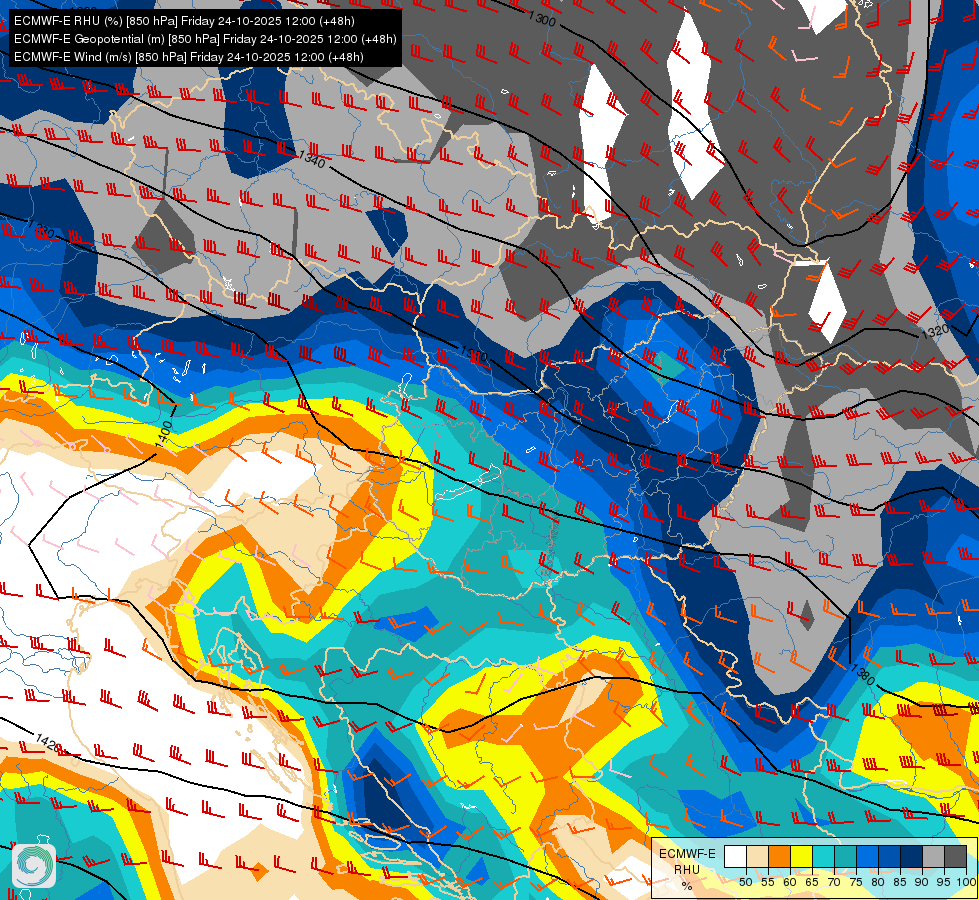Pick the orange 55-60% legend swatch

coord(779,856)
